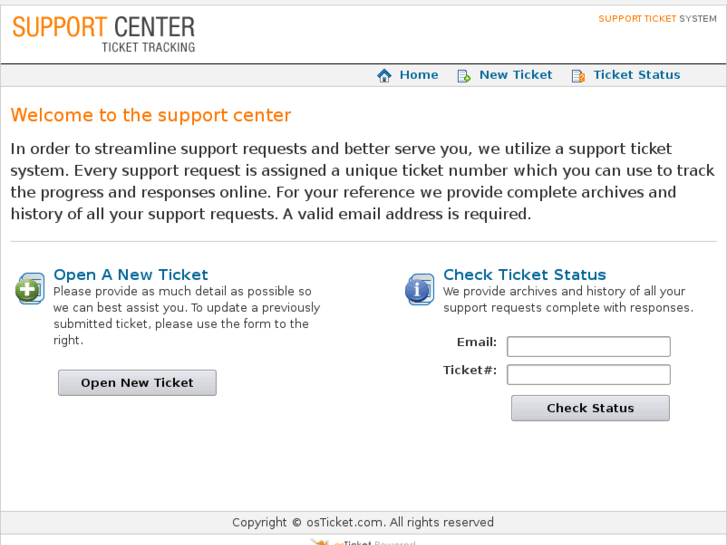Click the blue info status icon
The width and height of the screenshot is (727, 545).
[419, 289]
